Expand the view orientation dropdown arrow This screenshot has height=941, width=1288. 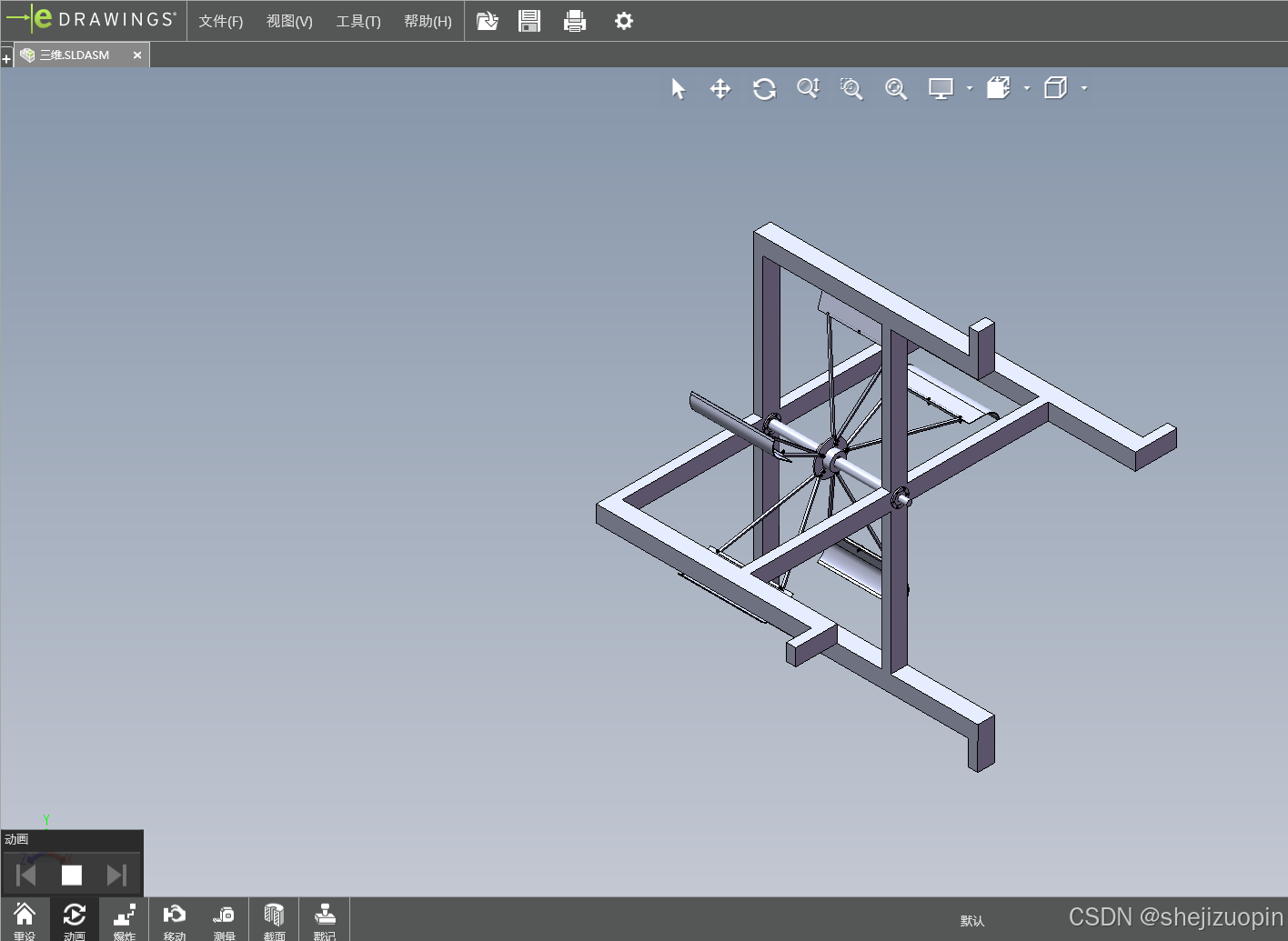[1084, 88]
